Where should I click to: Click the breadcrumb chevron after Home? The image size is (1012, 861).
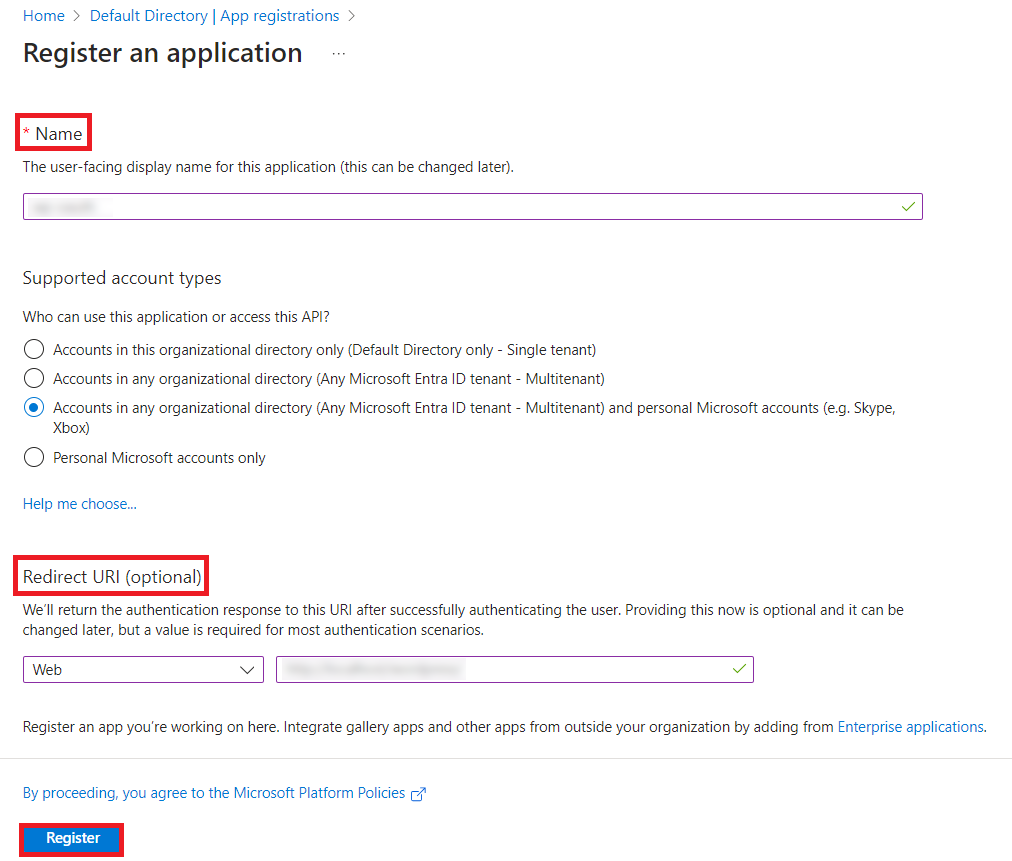[75, 15]
